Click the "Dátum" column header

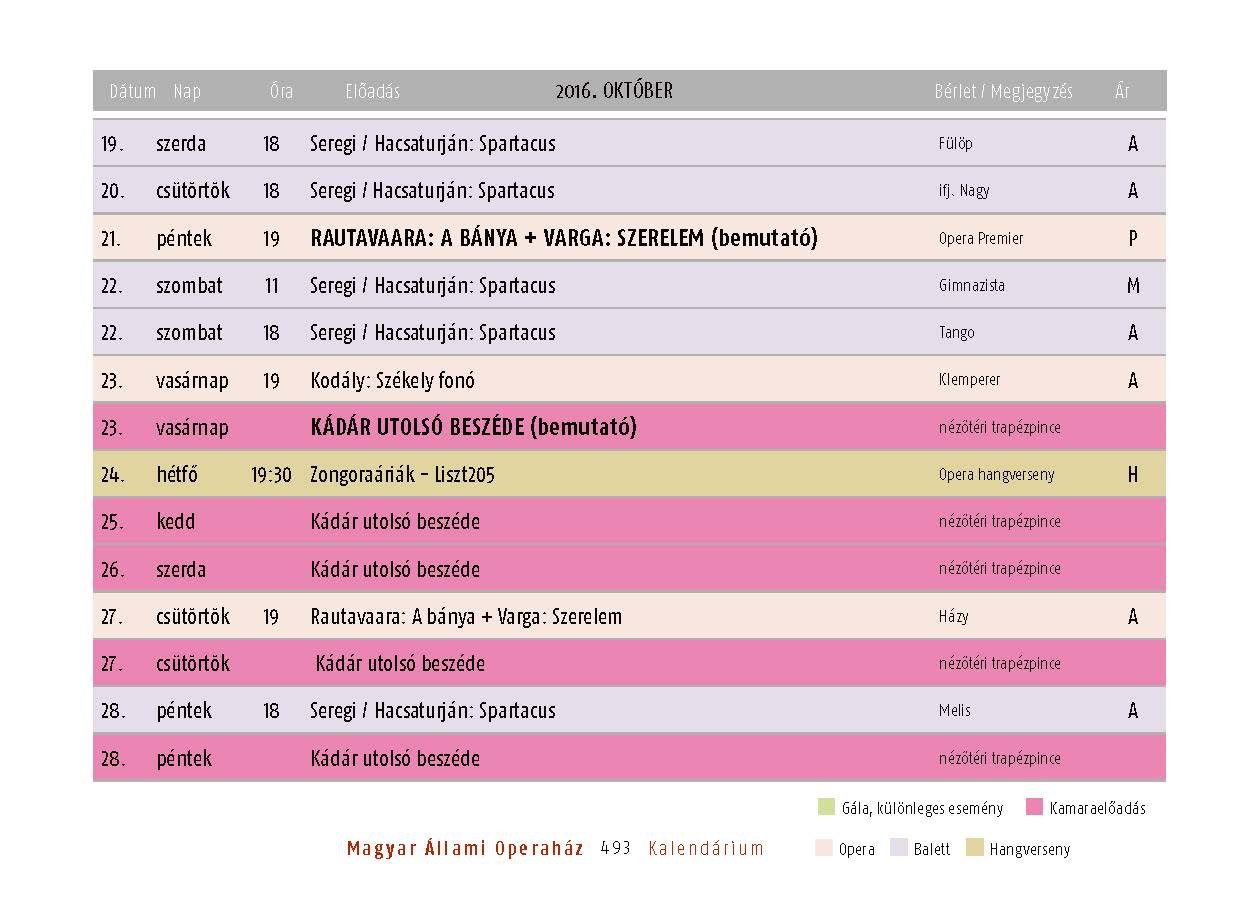click(x=133, y=91)
